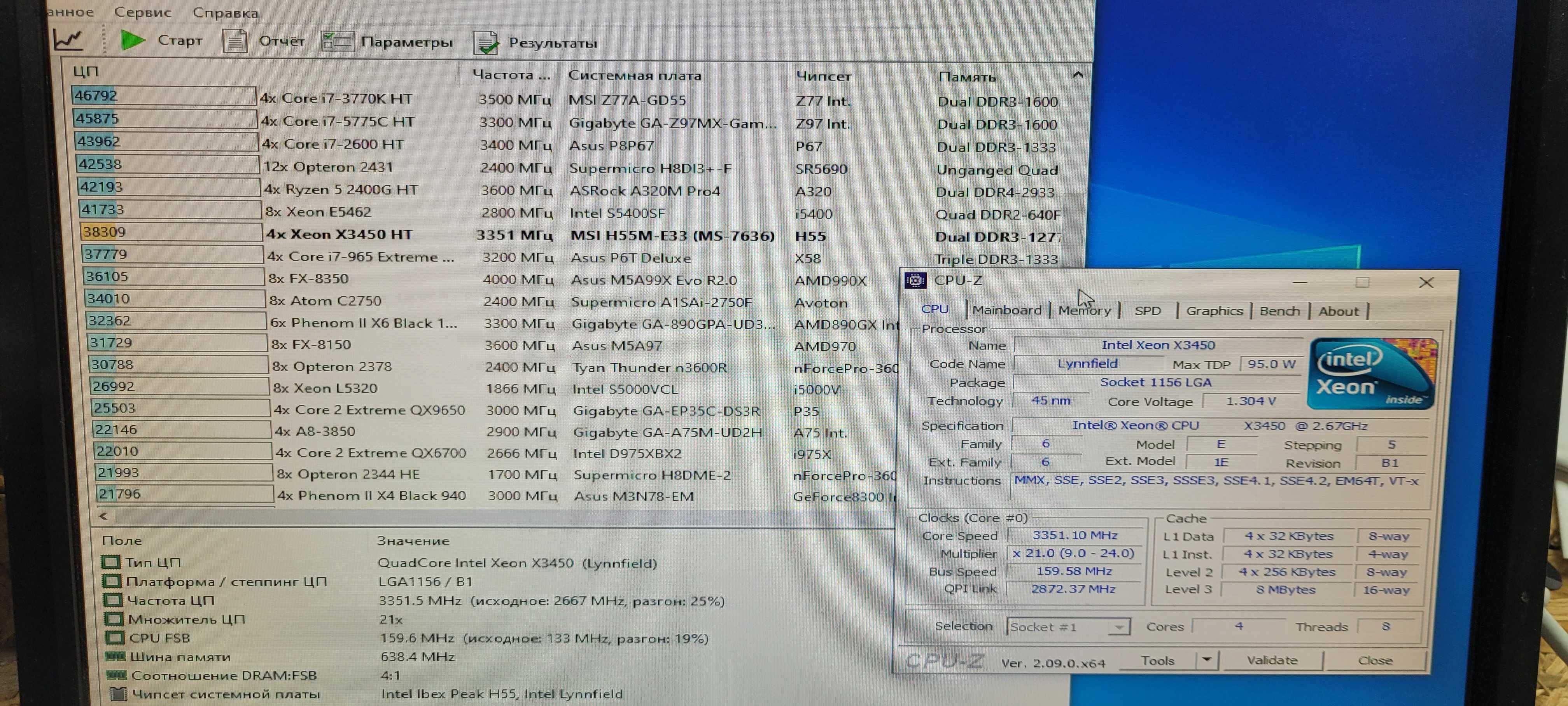Click the Результаты toolbar button label
Viewport: 1568px width, 706px height.
point(553,43)
